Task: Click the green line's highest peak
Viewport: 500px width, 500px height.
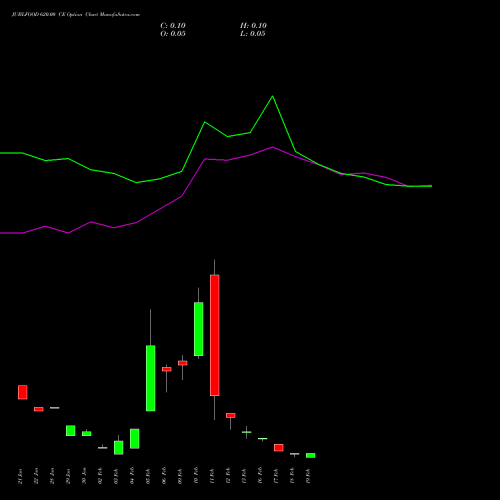Action: [273, 96]
